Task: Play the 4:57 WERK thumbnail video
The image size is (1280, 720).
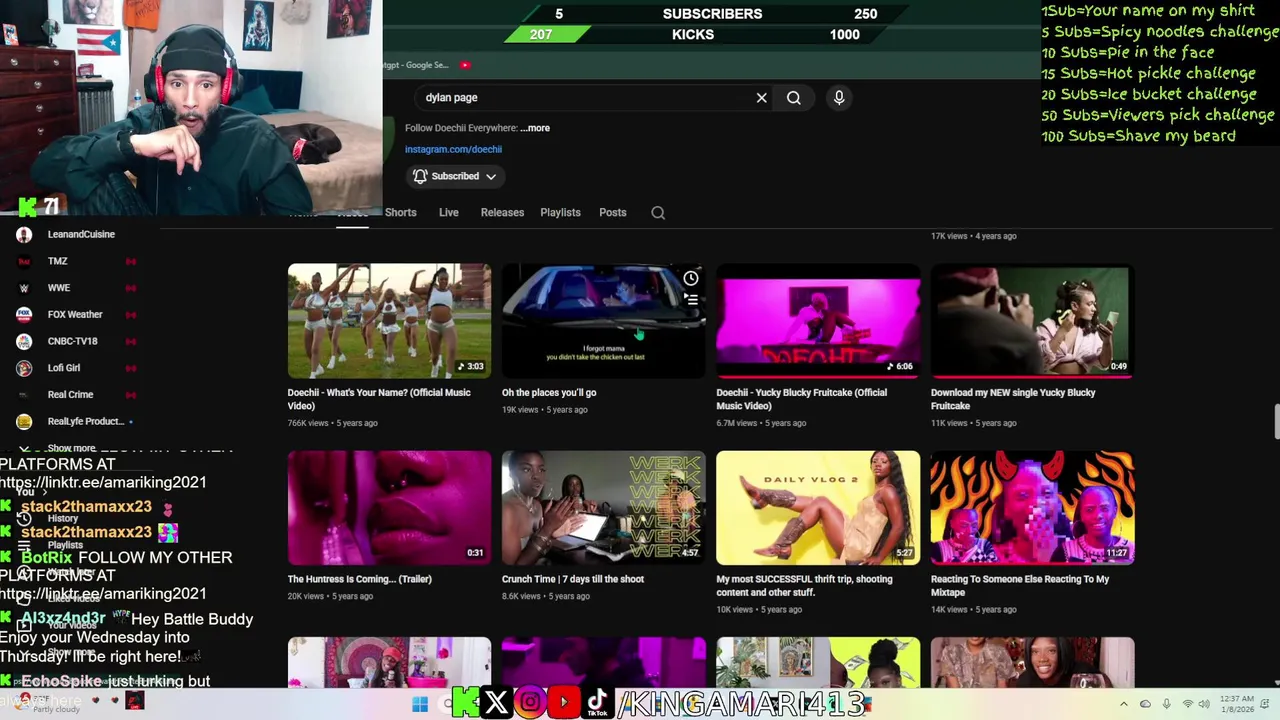Action: click(x=603, y=507)
